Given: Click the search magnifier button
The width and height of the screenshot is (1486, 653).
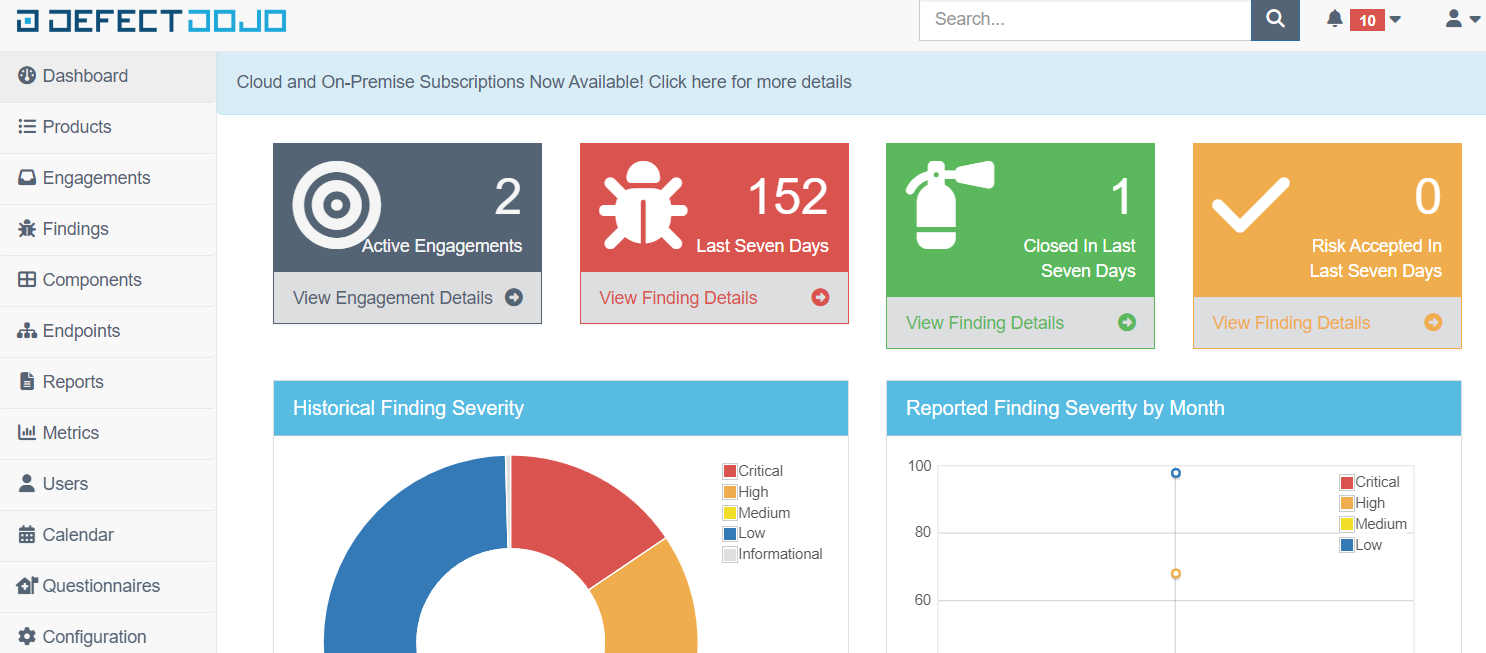Looking at the screenshot, I should [1275, 19].
